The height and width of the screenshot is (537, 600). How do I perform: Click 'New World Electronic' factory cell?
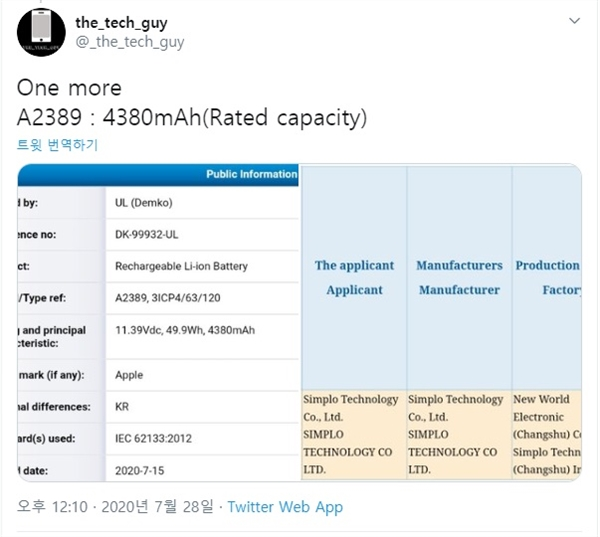(547, 407)
